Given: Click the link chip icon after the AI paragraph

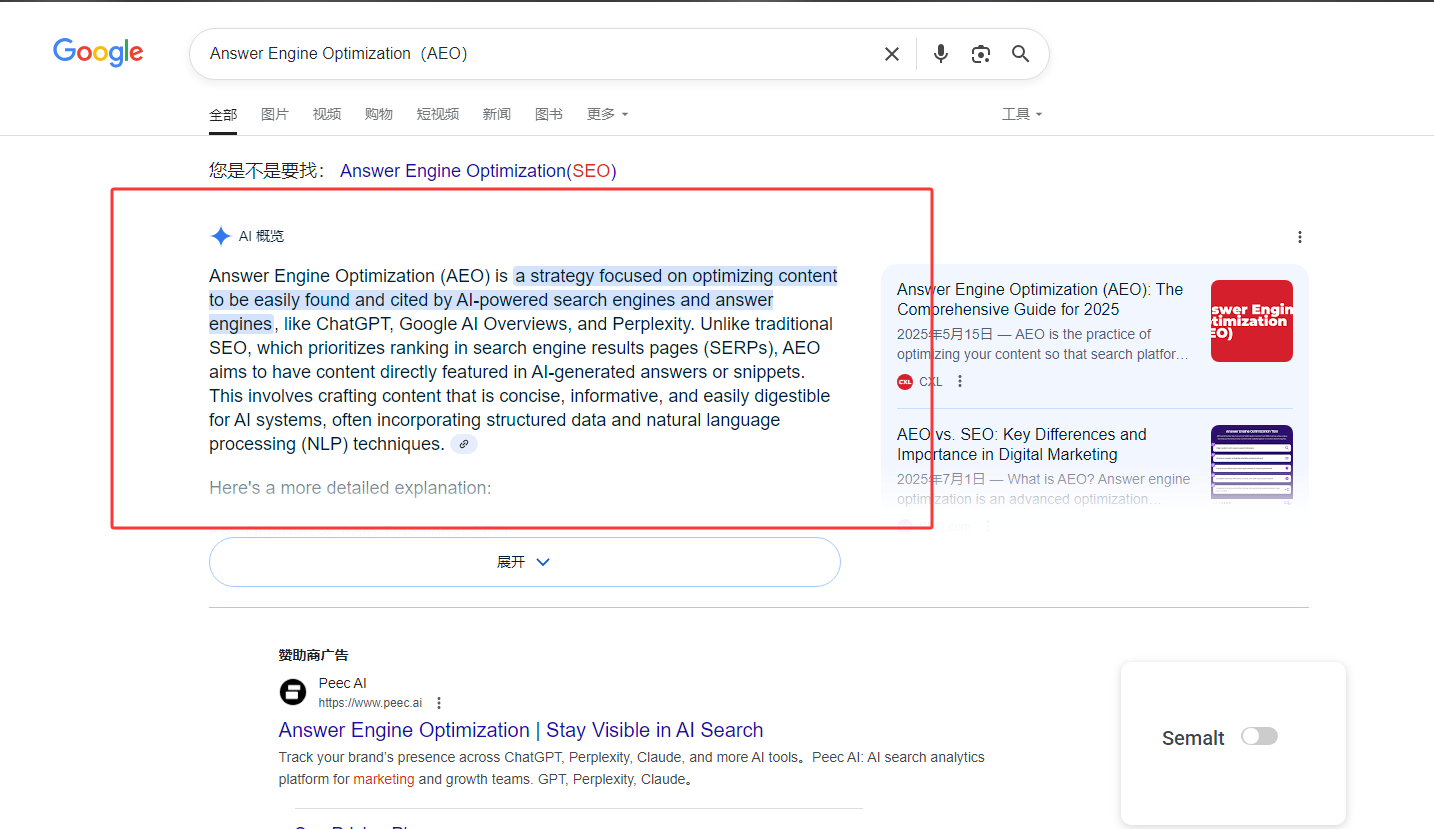Looking at the screenshot, I should click(464, 444).
